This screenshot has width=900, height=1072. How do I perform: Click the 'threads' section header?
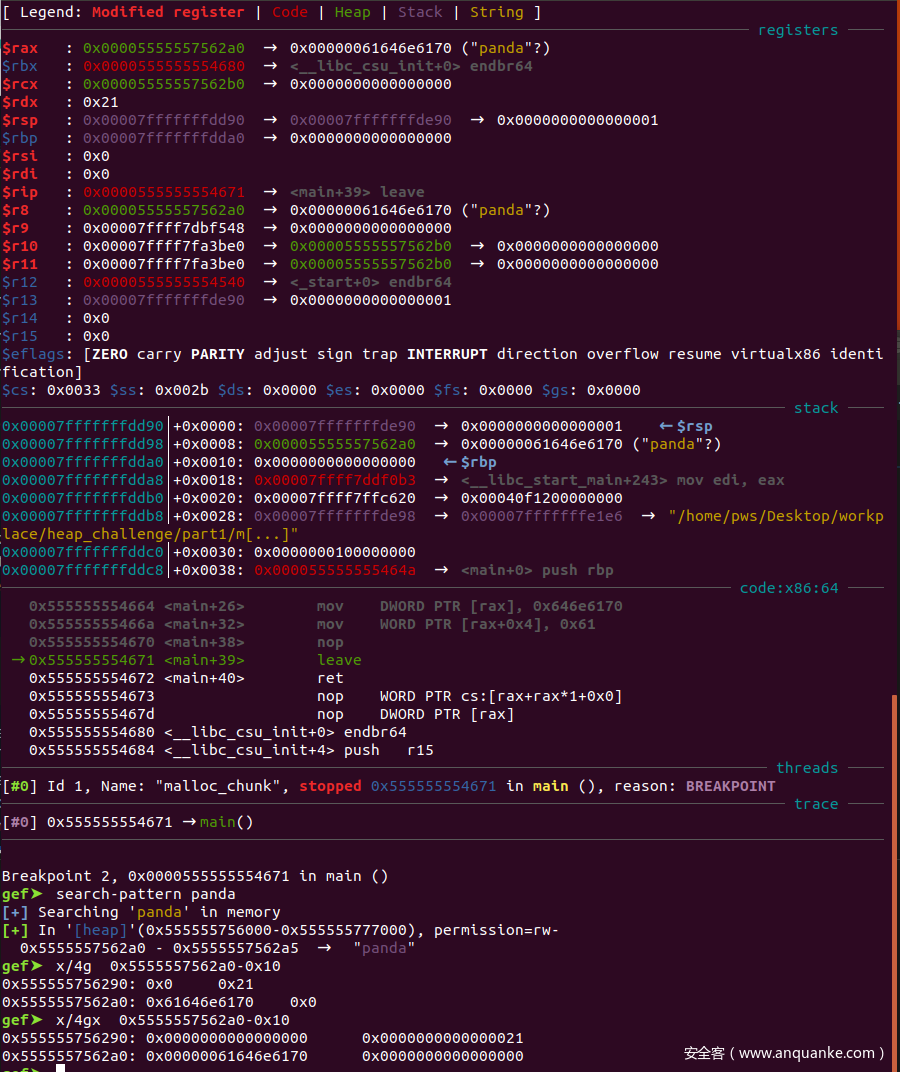806,768
